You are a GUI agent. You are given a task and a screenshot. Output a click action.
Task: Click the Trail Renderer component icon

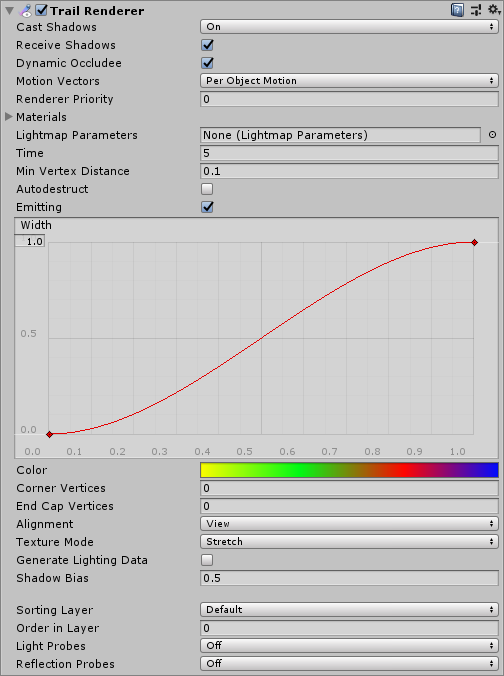coord(27,10)
